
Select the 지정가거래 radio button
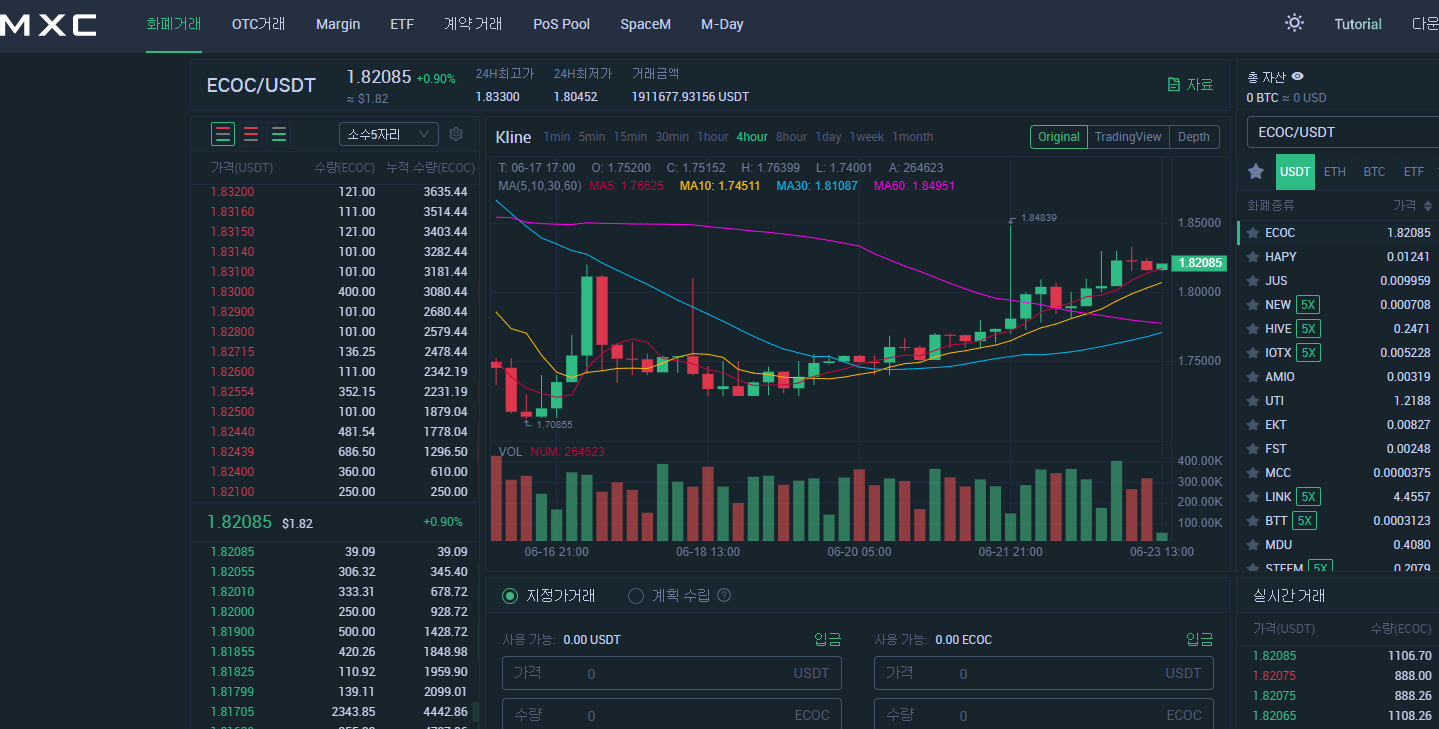(510, 596)
